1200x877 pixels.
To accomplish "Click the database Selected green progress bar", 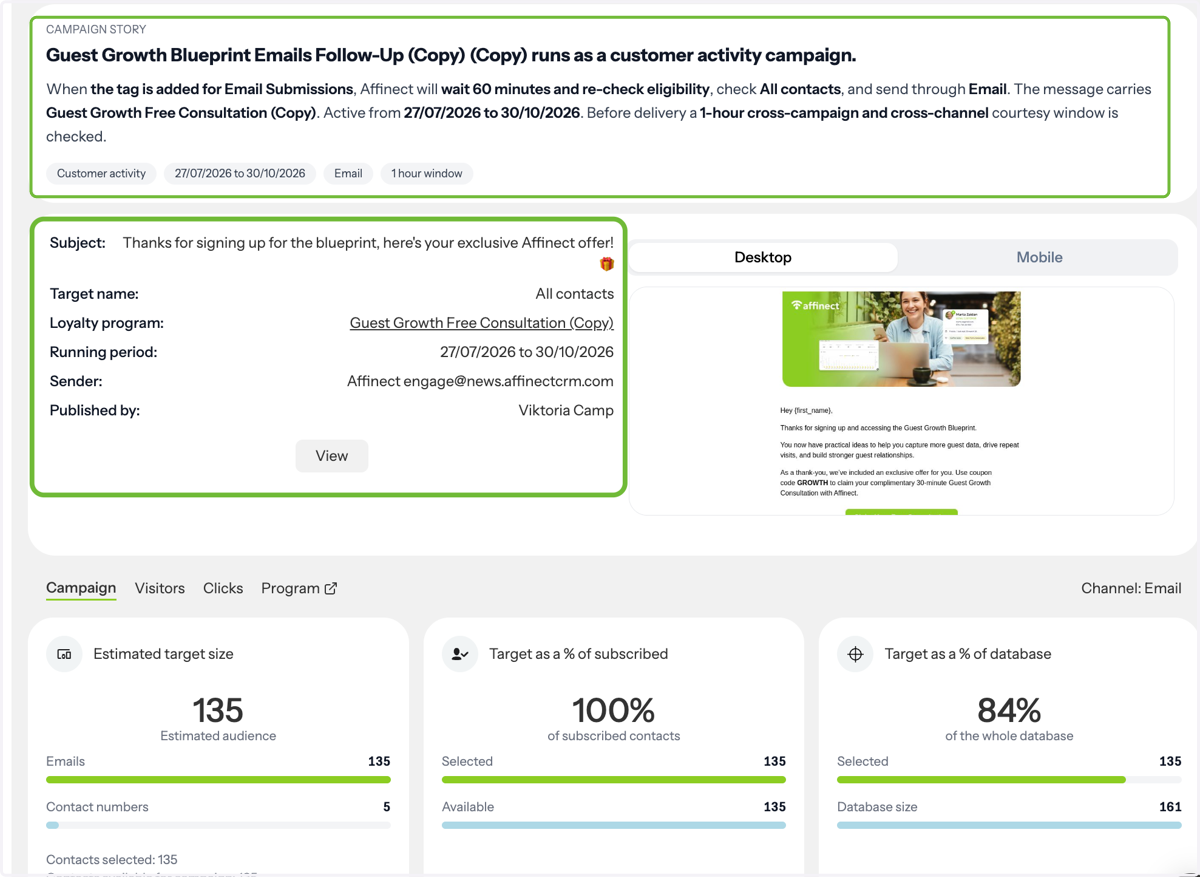I will point(1009,780).
